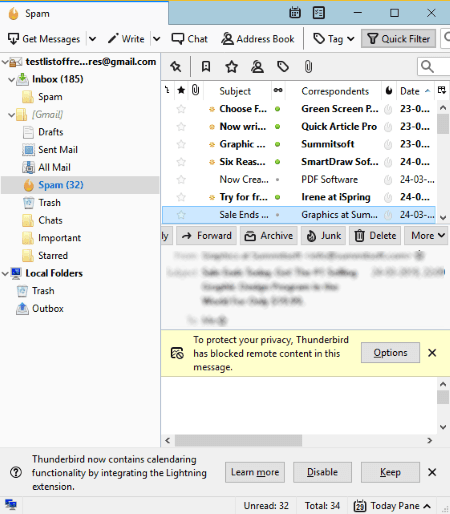Screen dimensions: 450x514
Task: Toggle the Today Pane in status bar
Action: click(392, 506)
